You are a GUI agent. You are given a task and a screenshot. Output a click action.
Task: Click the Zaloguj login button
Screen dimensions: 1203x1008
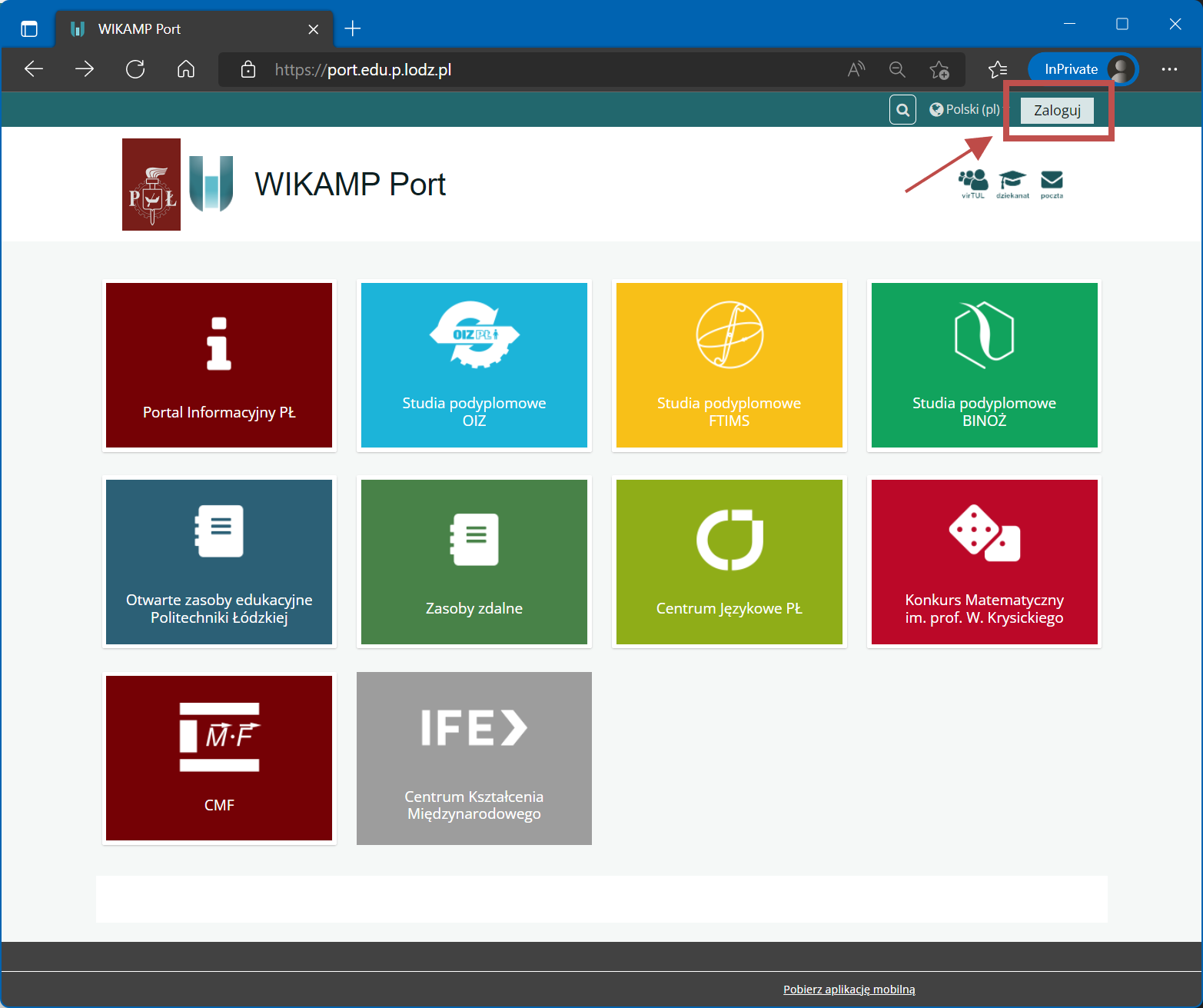1057,110
